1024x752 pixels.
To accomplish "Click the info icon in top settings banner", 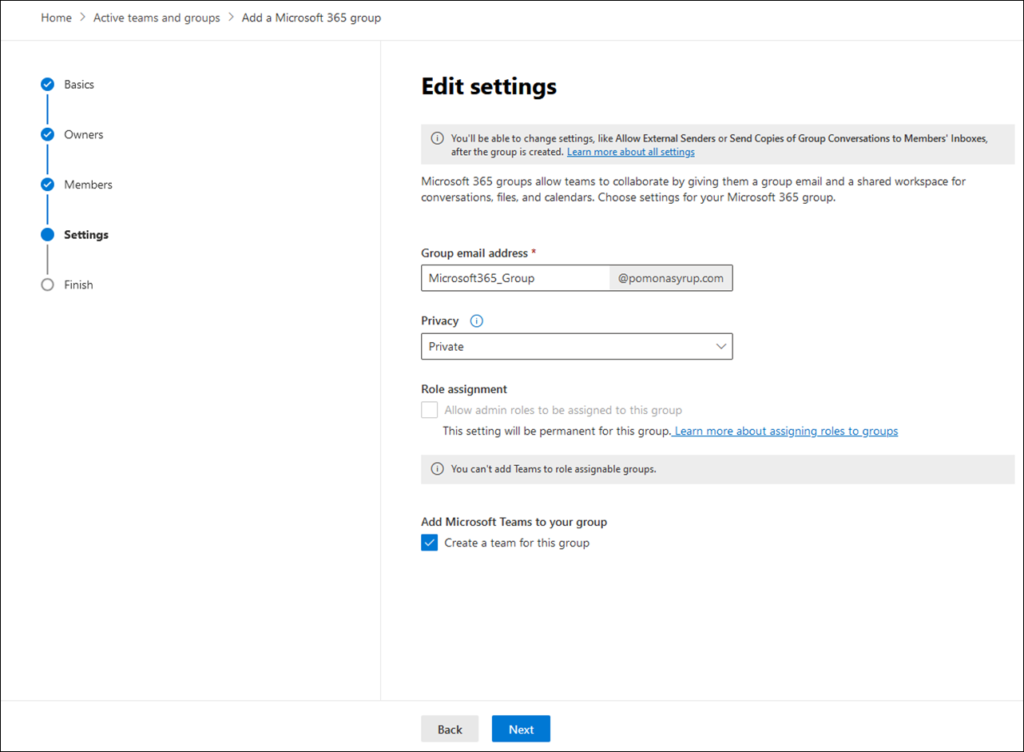I will [438, 138].
